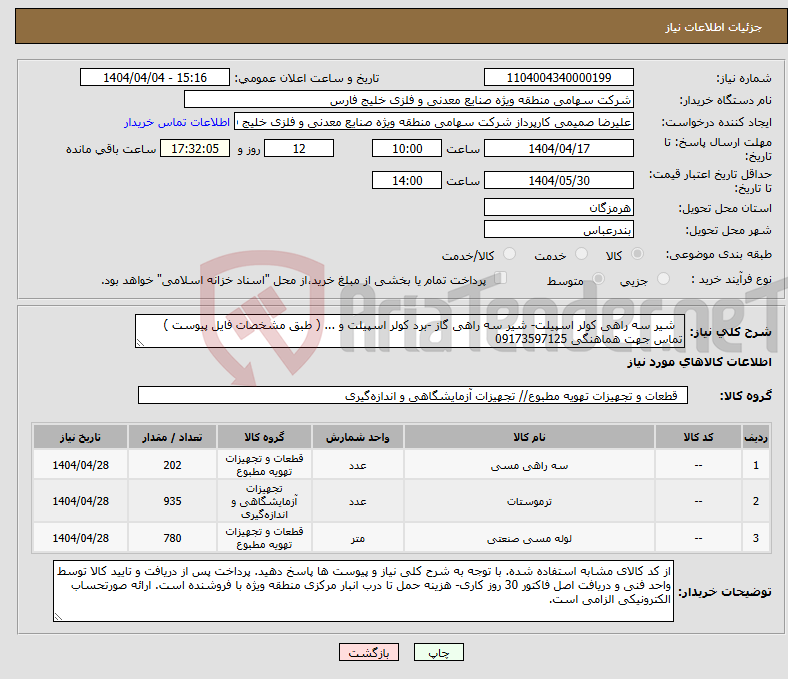The width and height of the screenshot is (788, 679).
Task: Select the جزیی purchase type radio
Action: point(663,279)
